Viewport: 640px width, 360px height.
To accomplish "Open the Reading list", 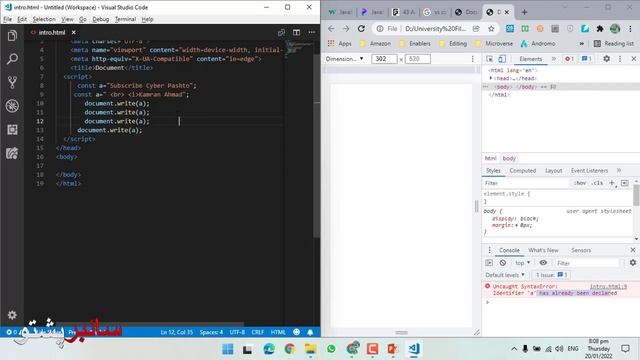I will (614, 44).
